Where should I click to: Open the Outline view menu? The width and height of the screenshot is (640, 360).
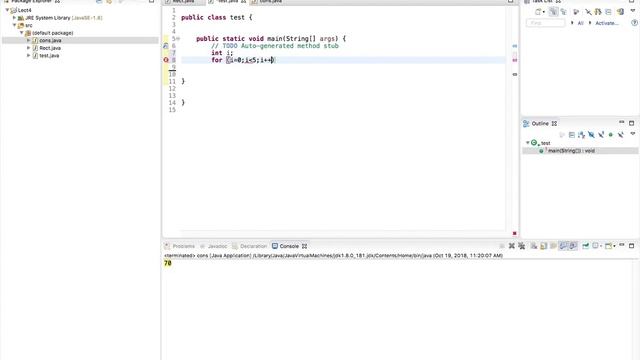tap(633, 133)
